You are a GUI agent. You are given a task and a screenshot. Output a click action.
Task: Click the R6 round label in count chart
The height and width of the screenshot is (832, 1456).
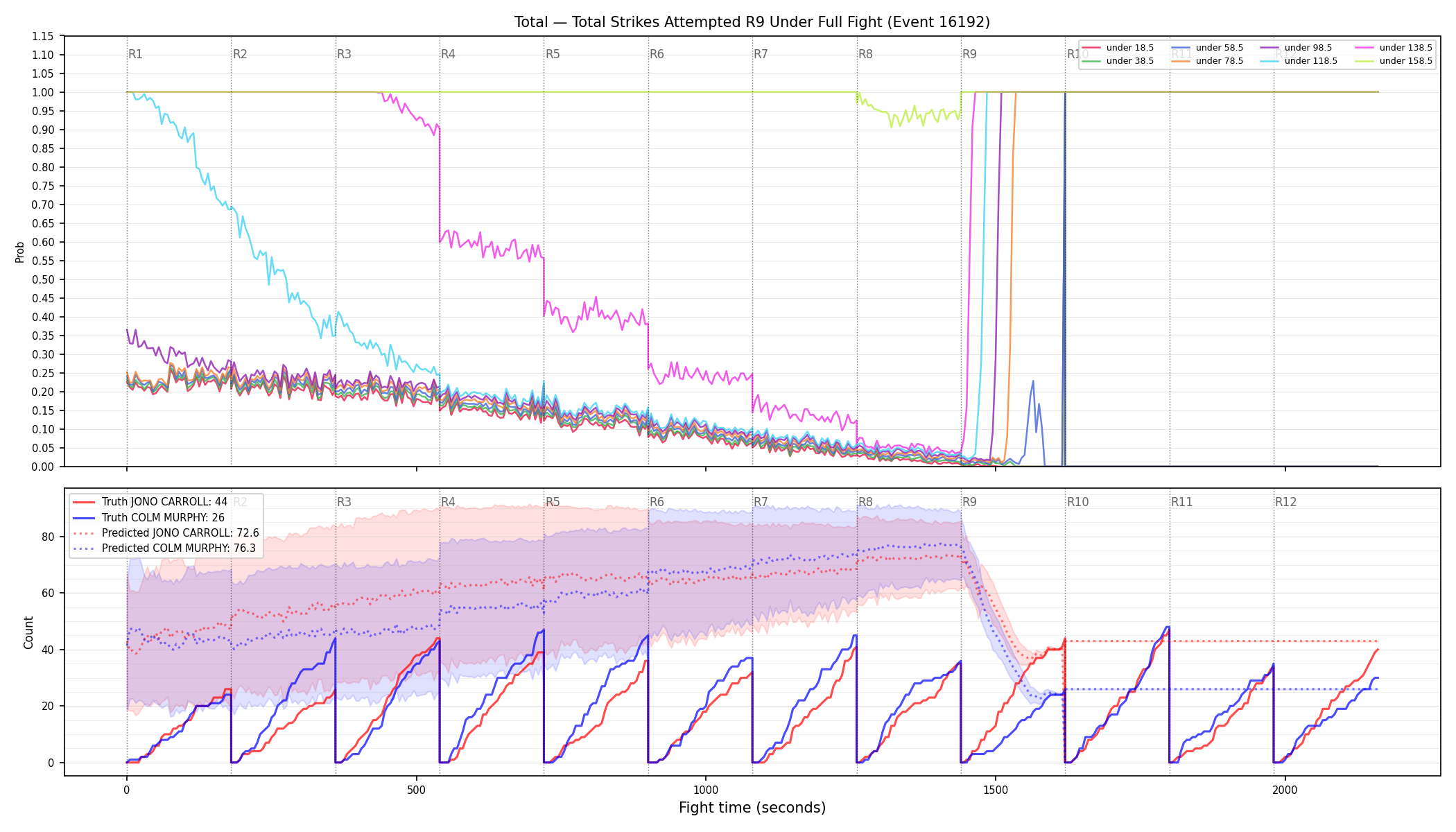point(657,502)
